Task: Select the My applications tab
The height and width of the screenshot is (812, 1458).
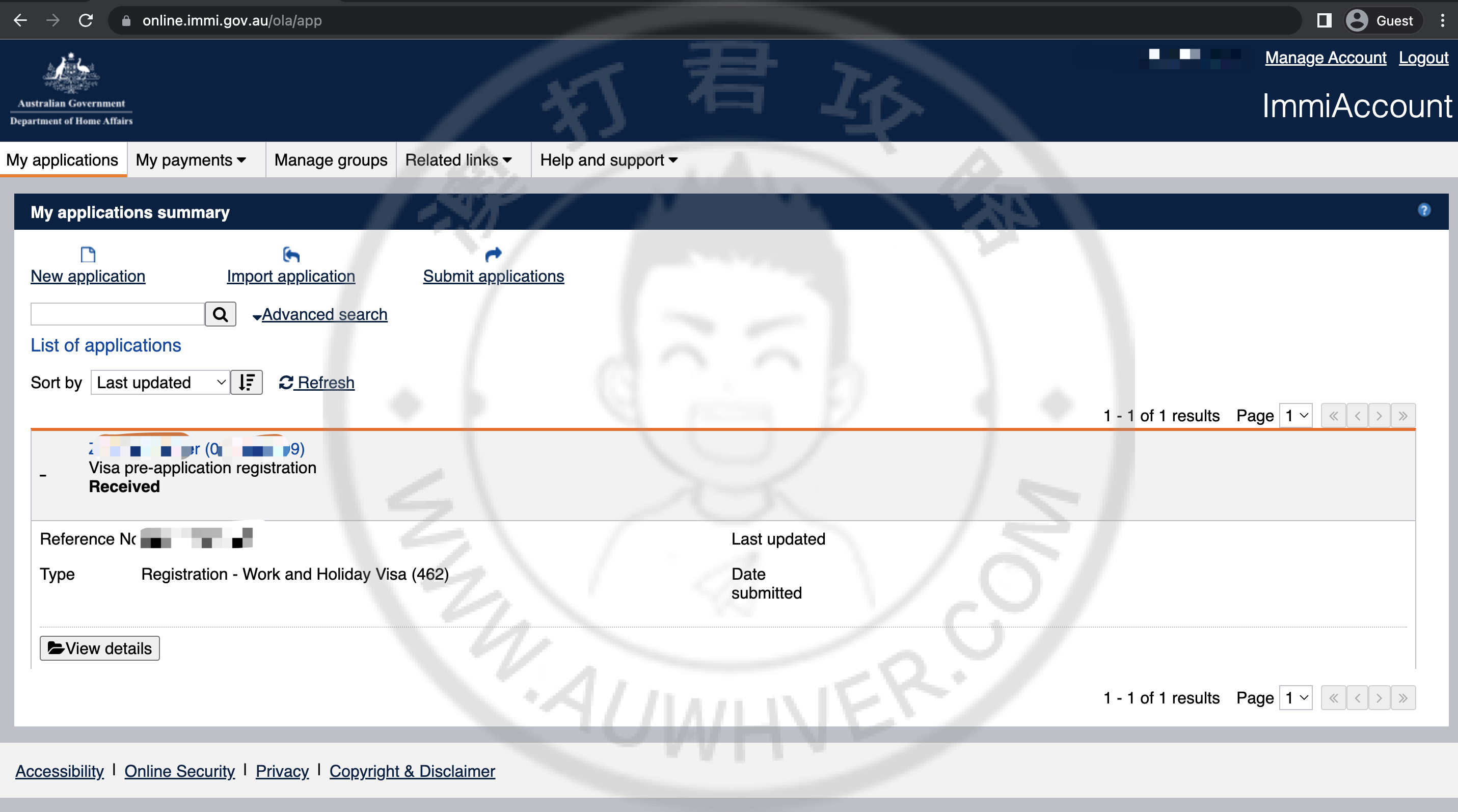Action: pyautogui.click(x=62, y=160)
